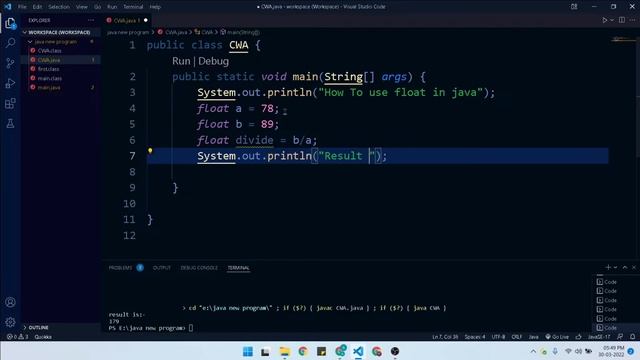Click the Visual Studio Code taskbar icon
The image size is (640, 360).
pos(358,351)
